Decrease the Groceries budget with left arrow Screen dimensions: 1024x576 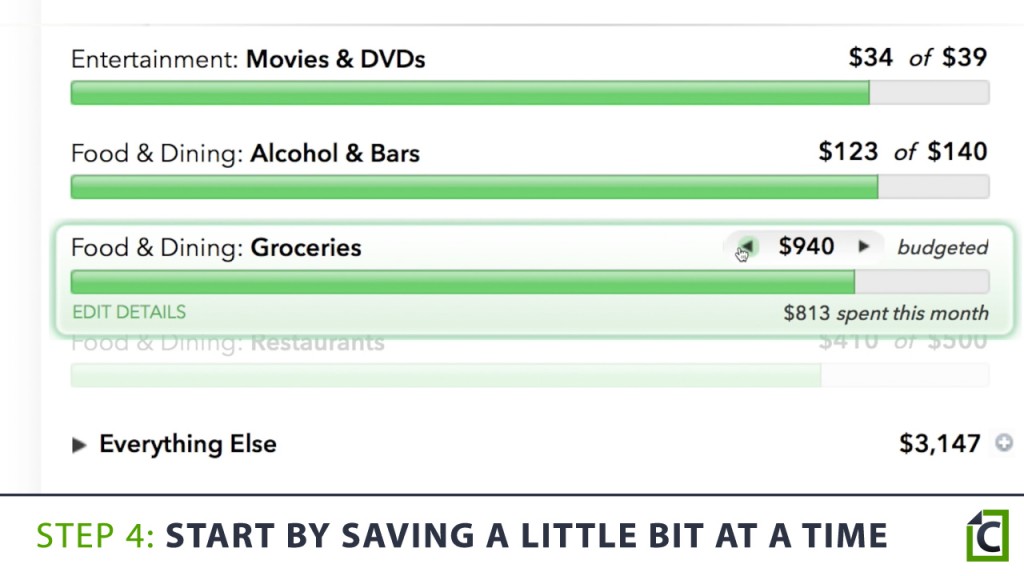tap(746, 247)
